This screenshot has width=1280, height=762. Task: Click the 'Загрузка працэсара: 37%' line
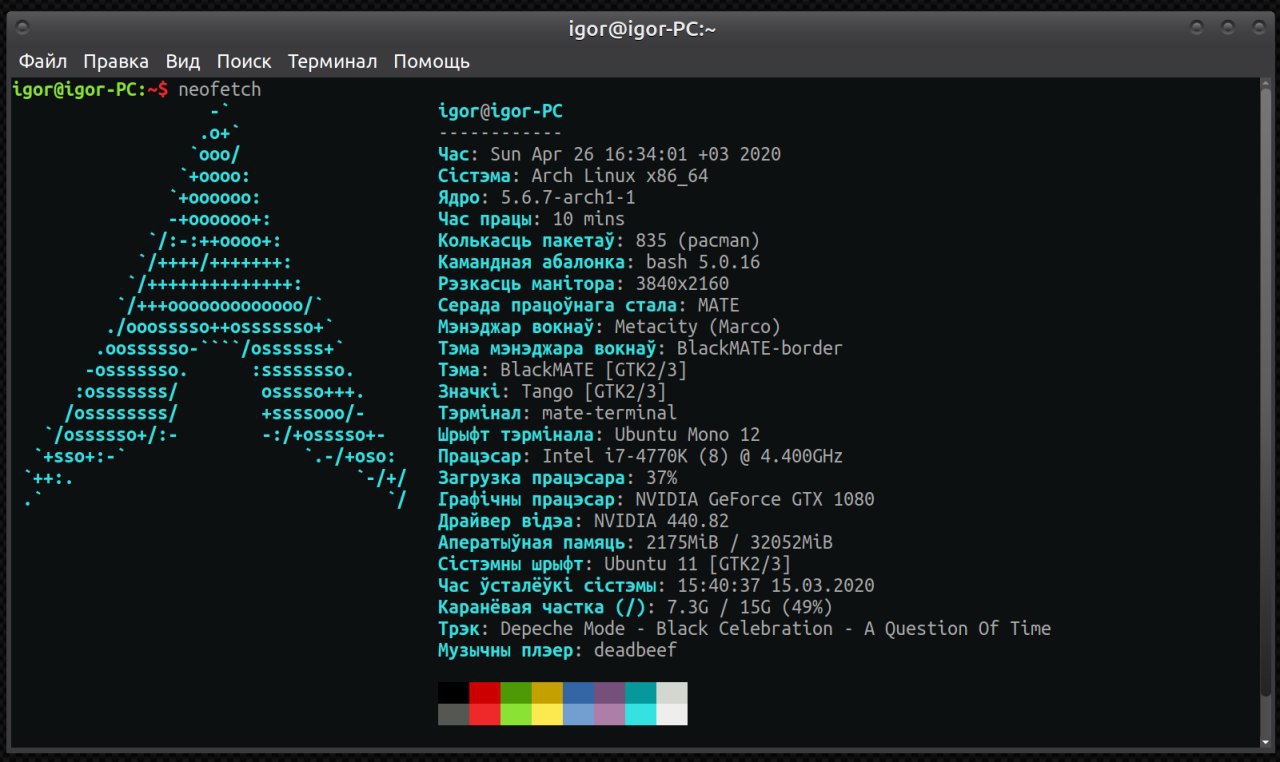pyautogui.click(x=557, y=478)
